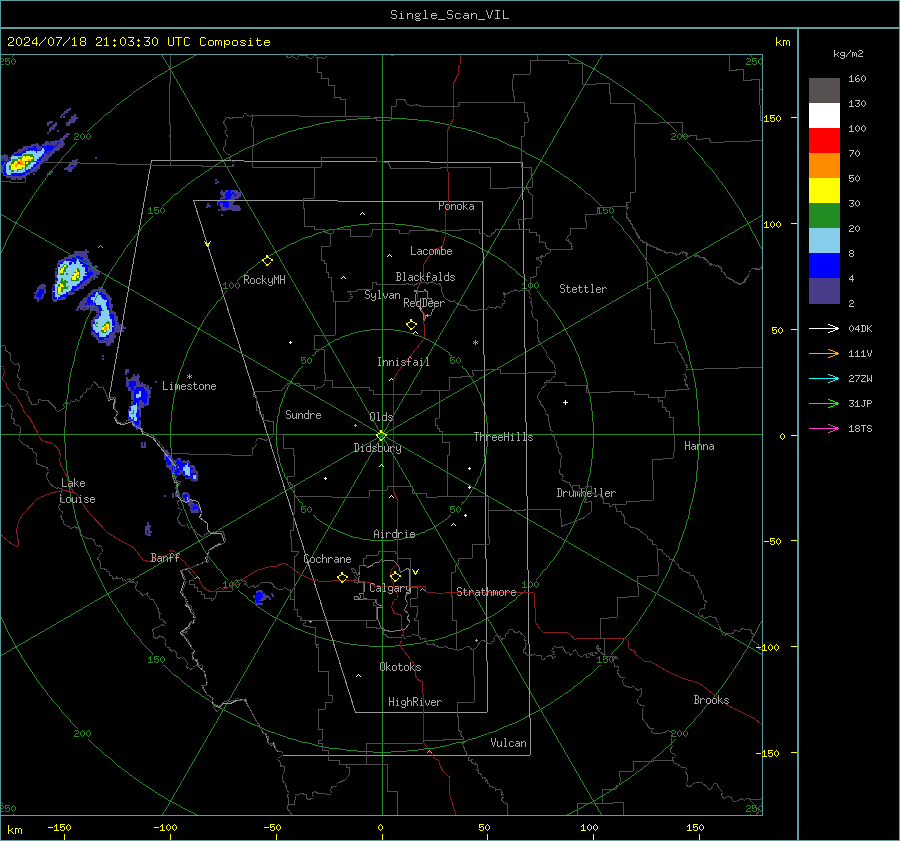
Task: Click the Sylvan label on the map
Action: [x=382, y=295]
